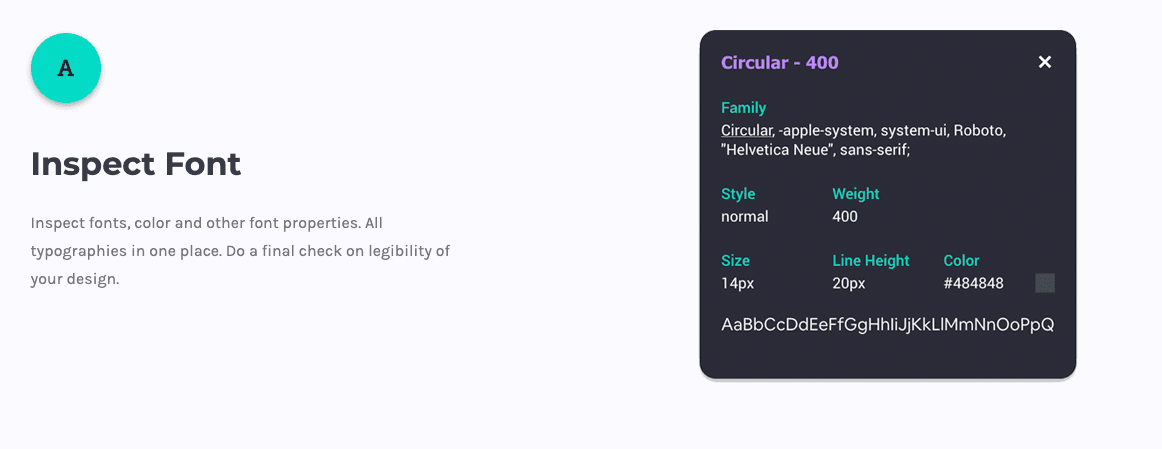
Task: Click the #484848 color swatch square
Action: tap(1045, 283)
